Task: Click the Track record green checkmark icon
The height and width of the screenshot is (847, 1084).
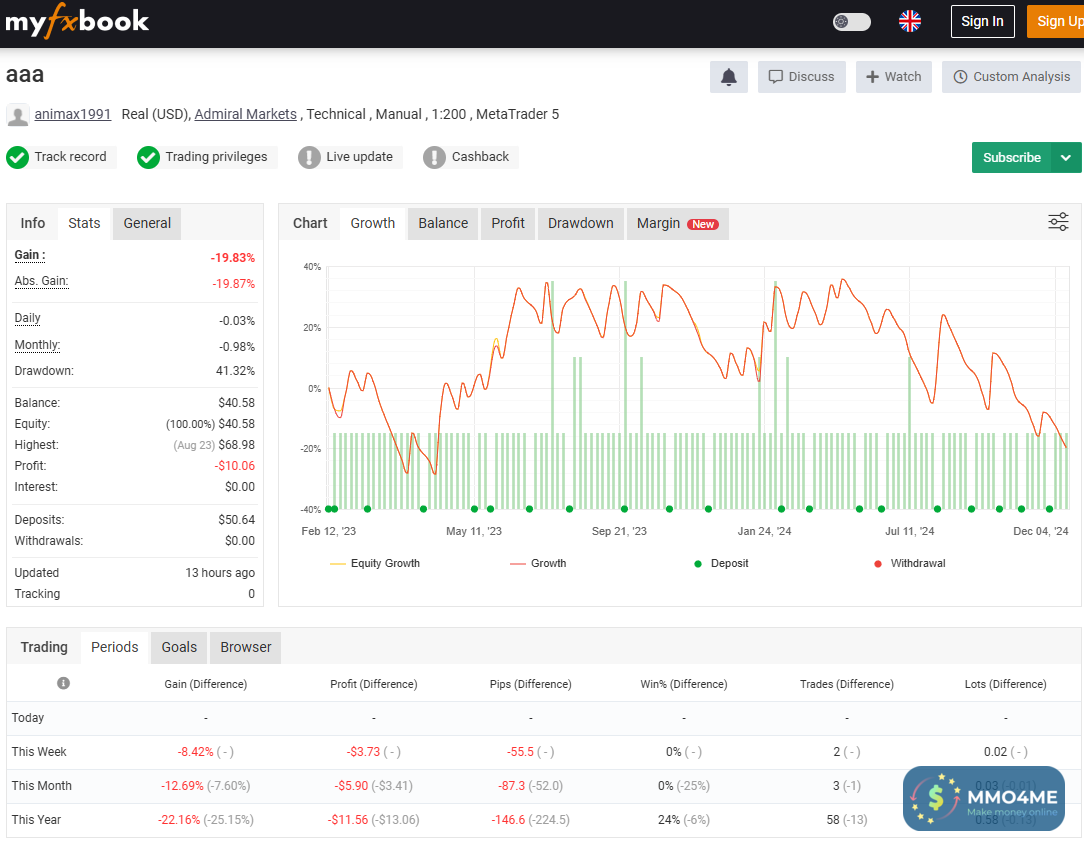Action: [x=18, y=157]
